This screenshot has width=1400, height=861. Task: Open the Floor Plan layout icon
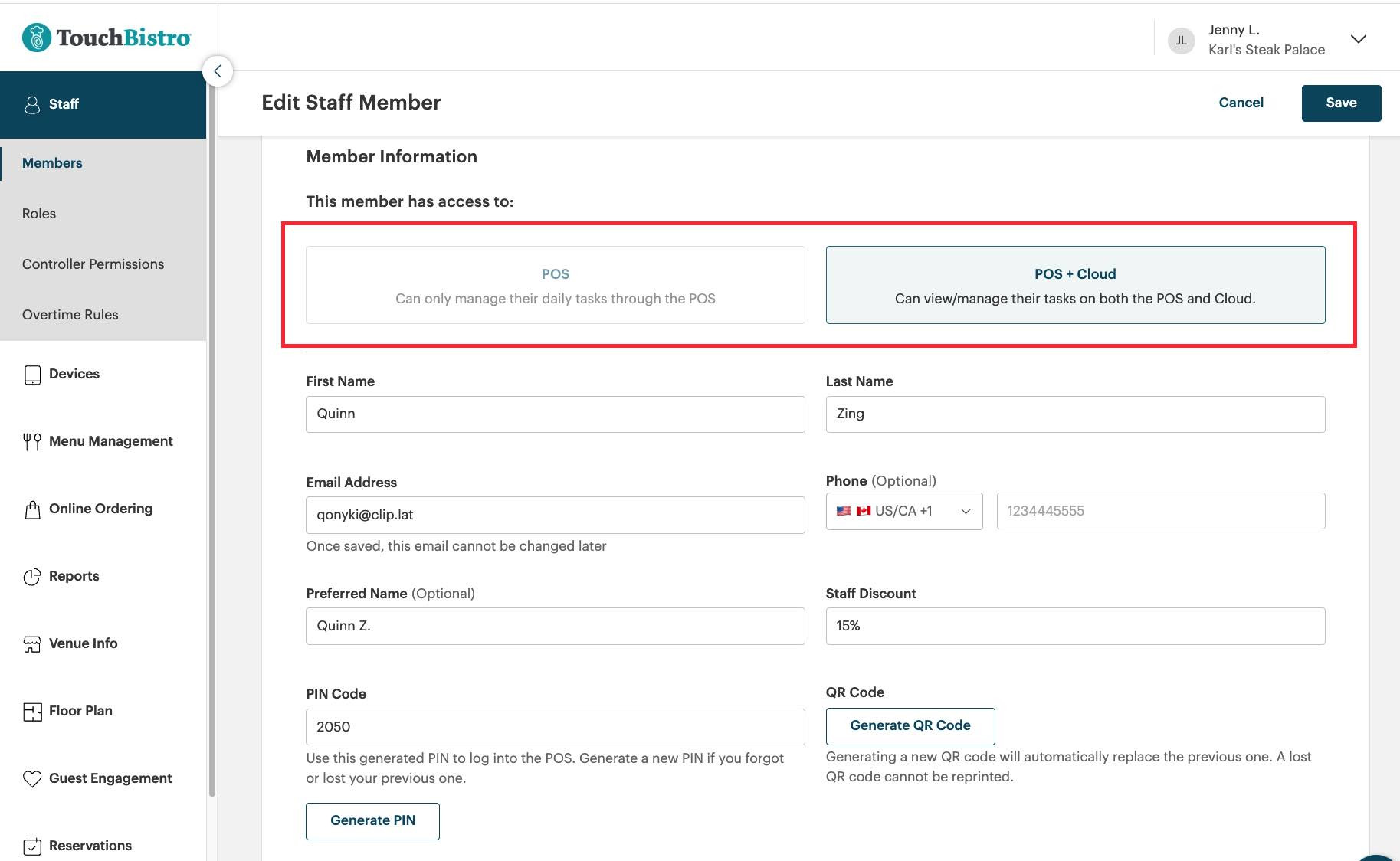[x=32, y=712]
